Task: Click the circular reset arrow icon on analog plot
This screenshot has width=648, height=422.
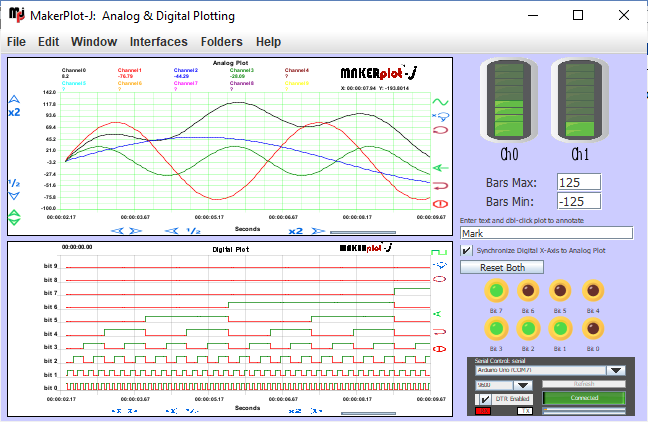Action: [440, 130]
